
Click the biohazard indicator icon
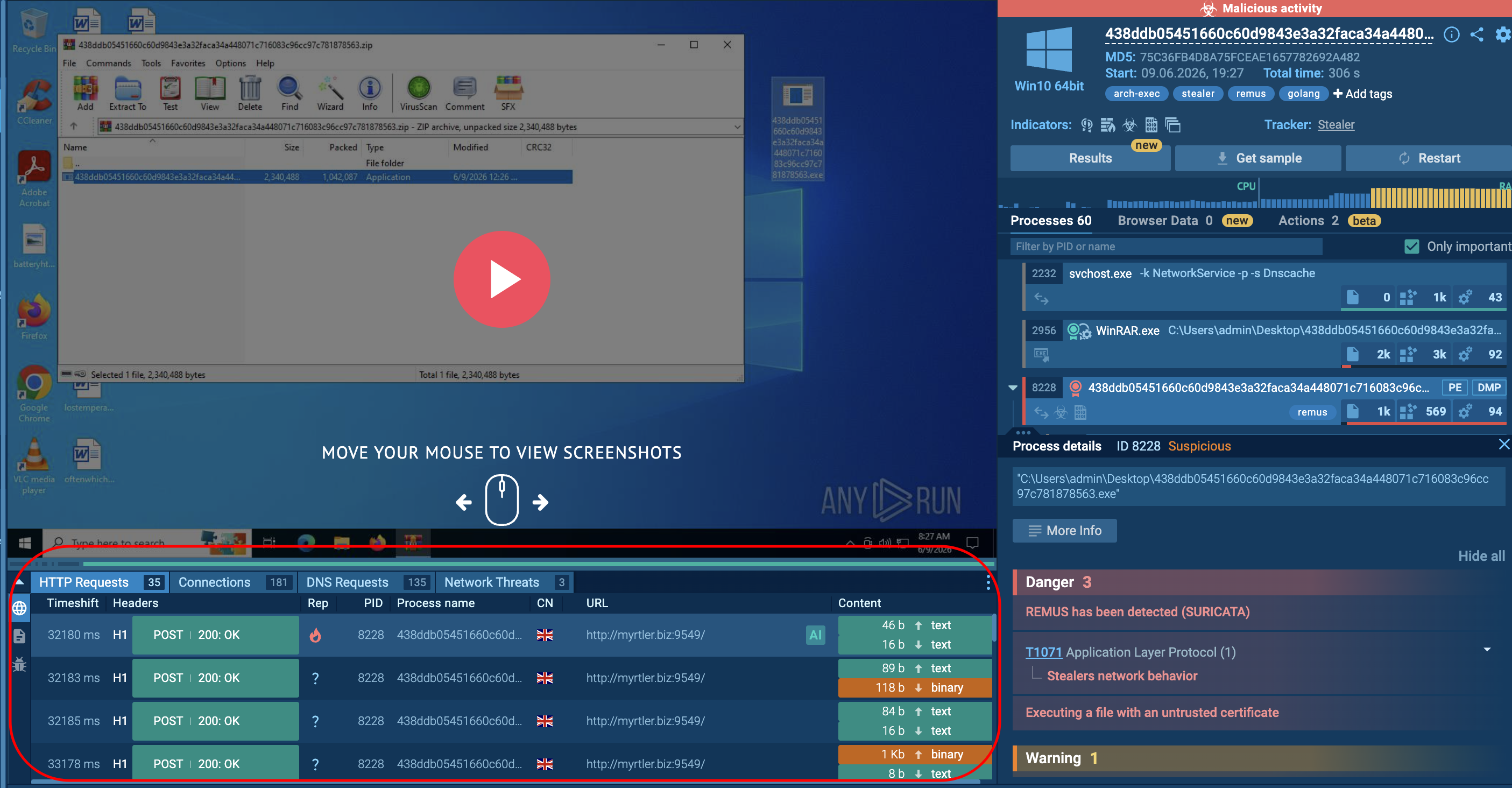[x=1129, y=125]
